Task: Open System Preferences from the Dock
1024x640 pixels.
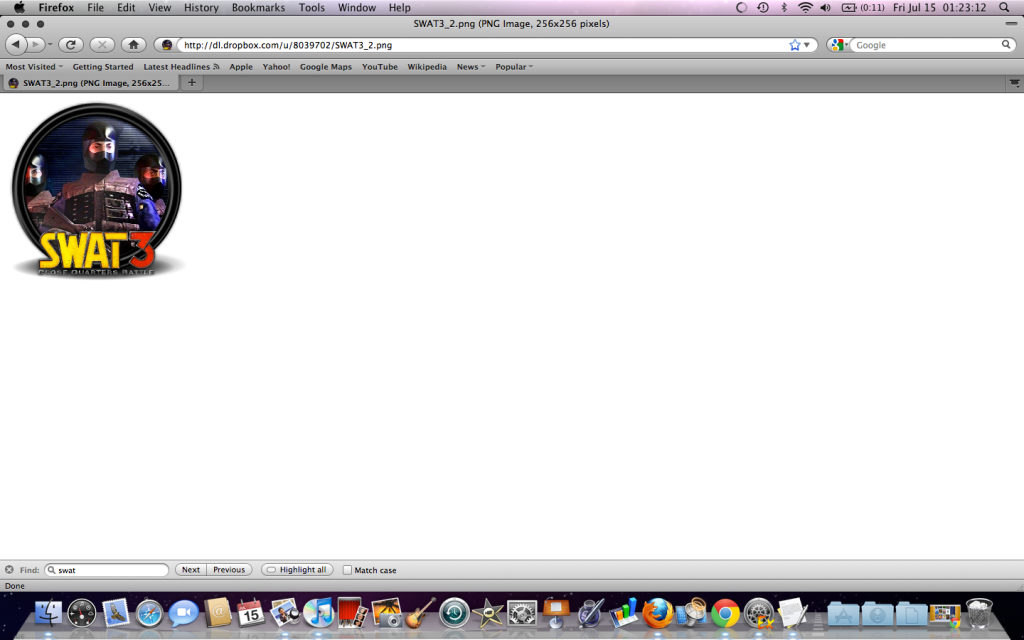Action: [522, 613]
